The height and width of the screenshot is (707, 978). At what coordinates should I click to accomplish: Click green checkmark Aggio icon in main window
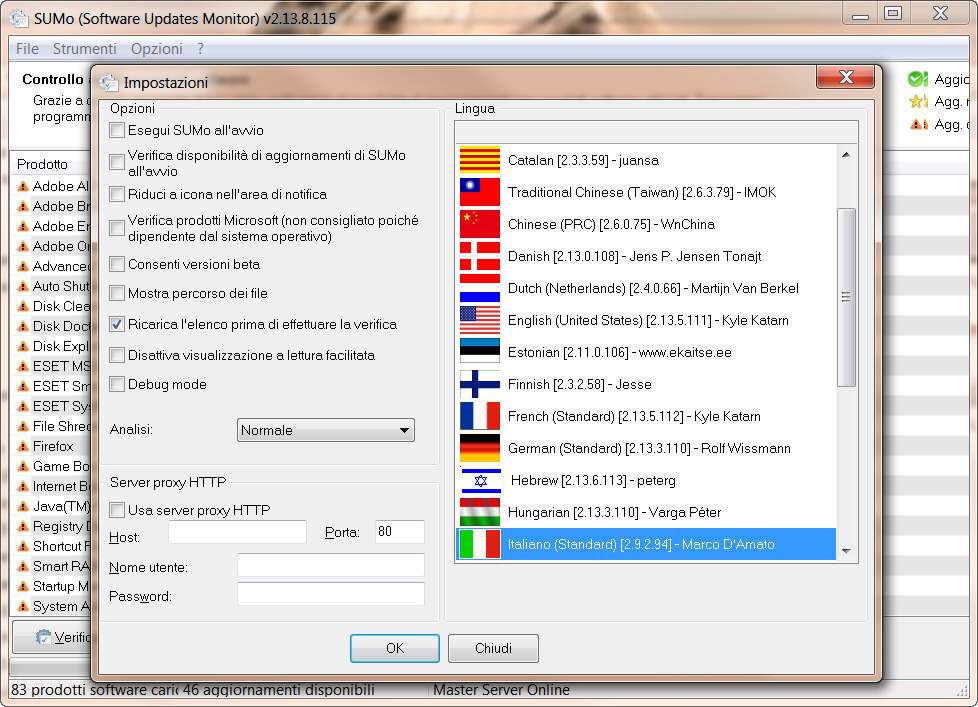pyautogui.click(x=918, y=79)
